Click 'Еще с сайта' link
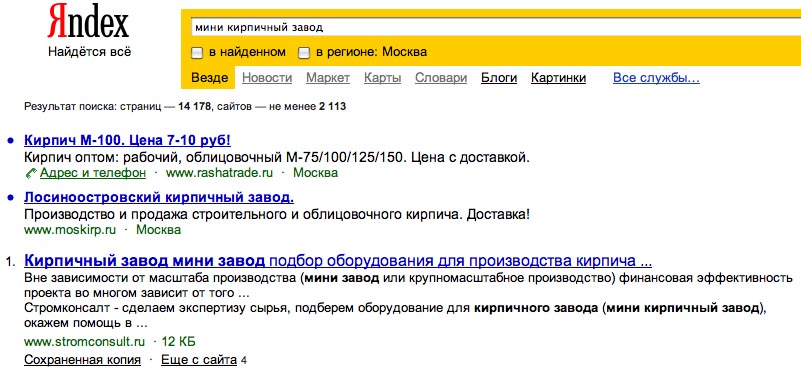Viewport: 801px width, 377px height. (x=199, y=360)
